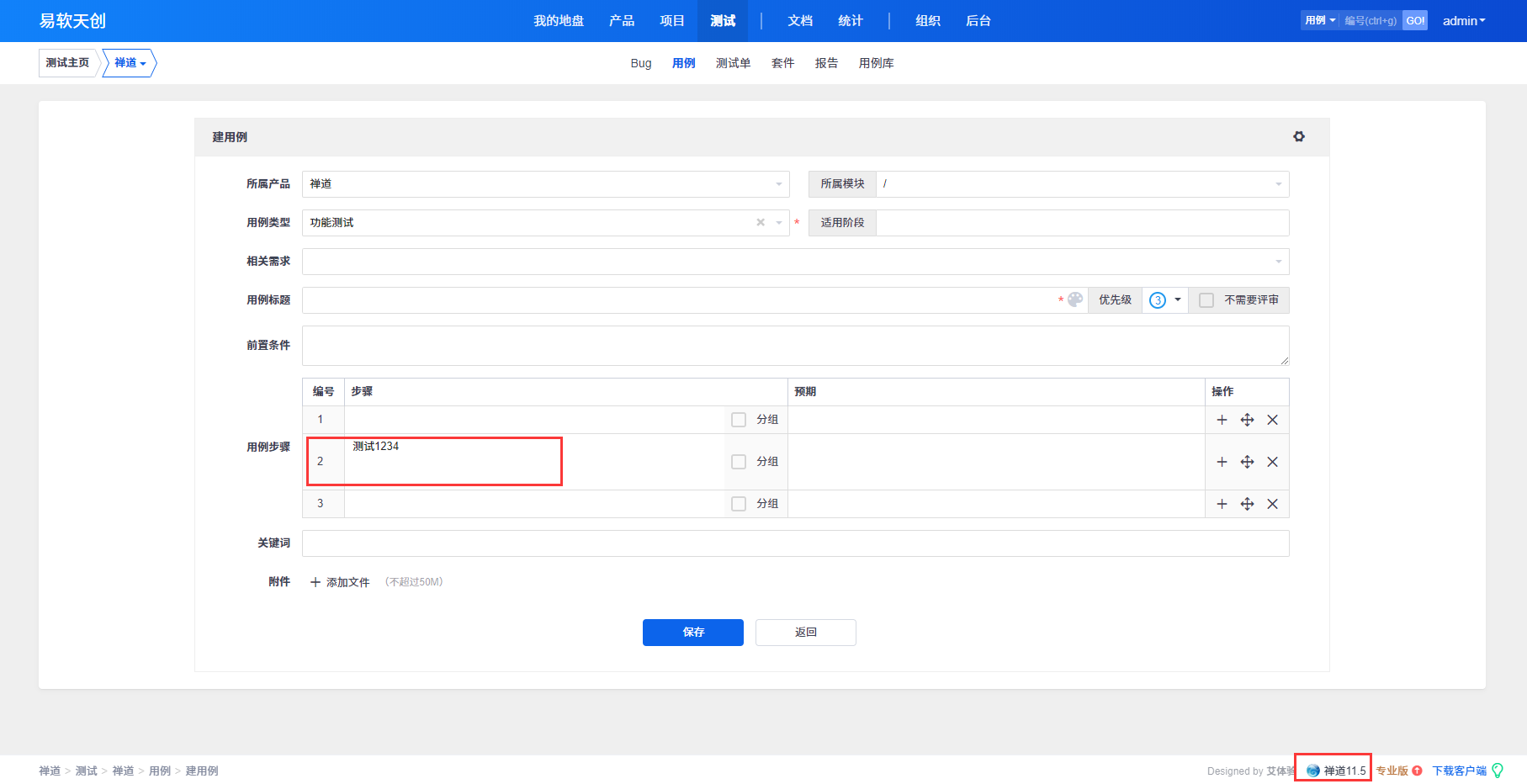Open the 用例 search type dropdown in header
This screenshot has height=784, width=1527.
(1320, 21)
